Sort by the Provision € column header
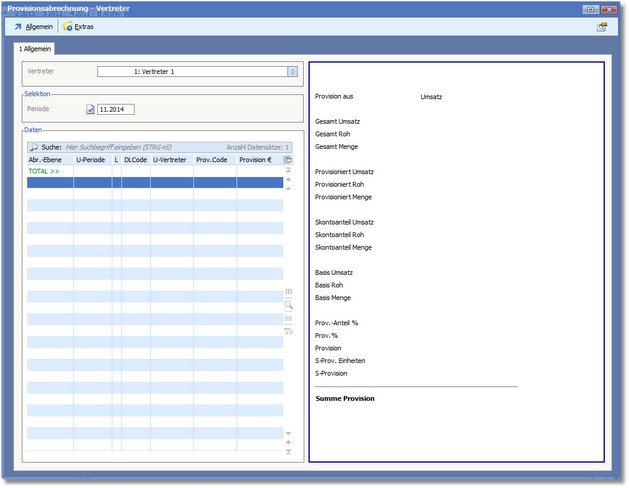Image resolution: width=629 pixels, height=488 pixels. point(256,160)
